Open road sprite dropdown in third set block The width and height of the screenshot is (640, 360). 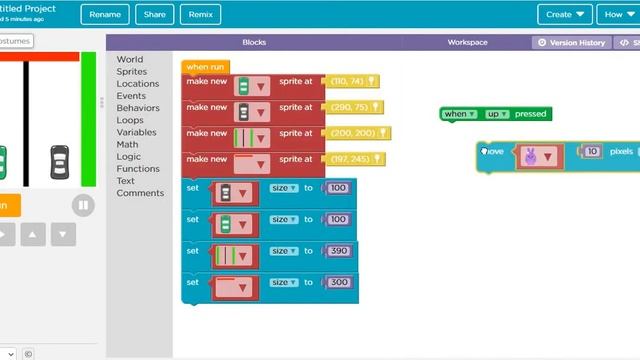pos(235,256)
